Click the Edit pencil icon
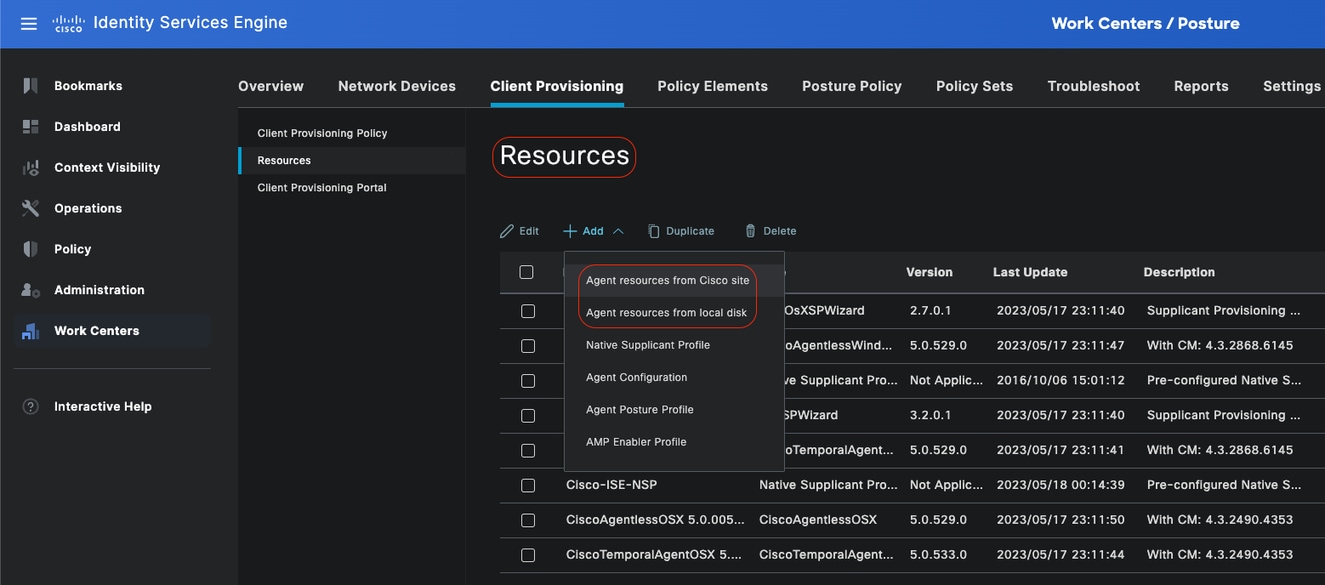Viewport: 1325px width, 585px height. pos(507,231)
